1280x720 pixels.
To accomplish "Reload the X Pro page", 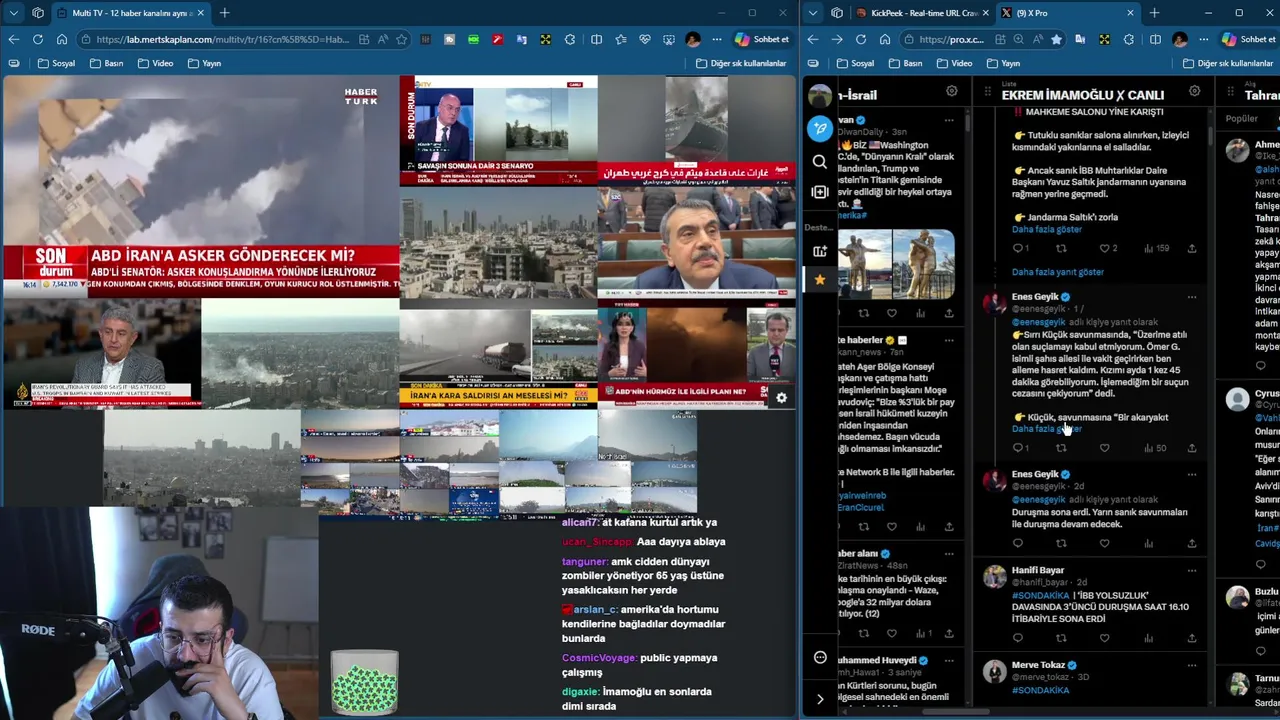I will click(860, 39).
